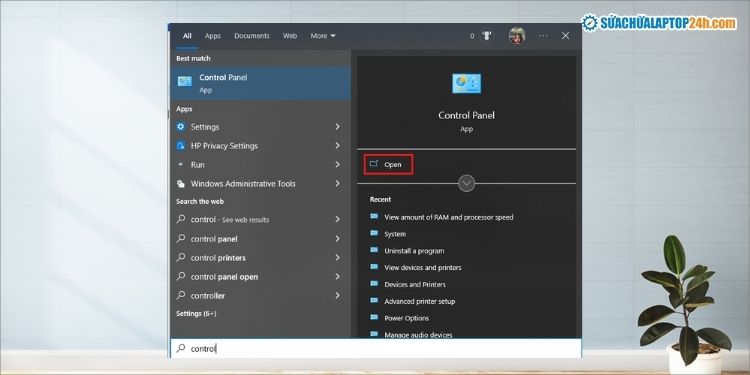Expand more actions with the circular chevron
This screenshot has width=750, height=375.
point(466,183)
